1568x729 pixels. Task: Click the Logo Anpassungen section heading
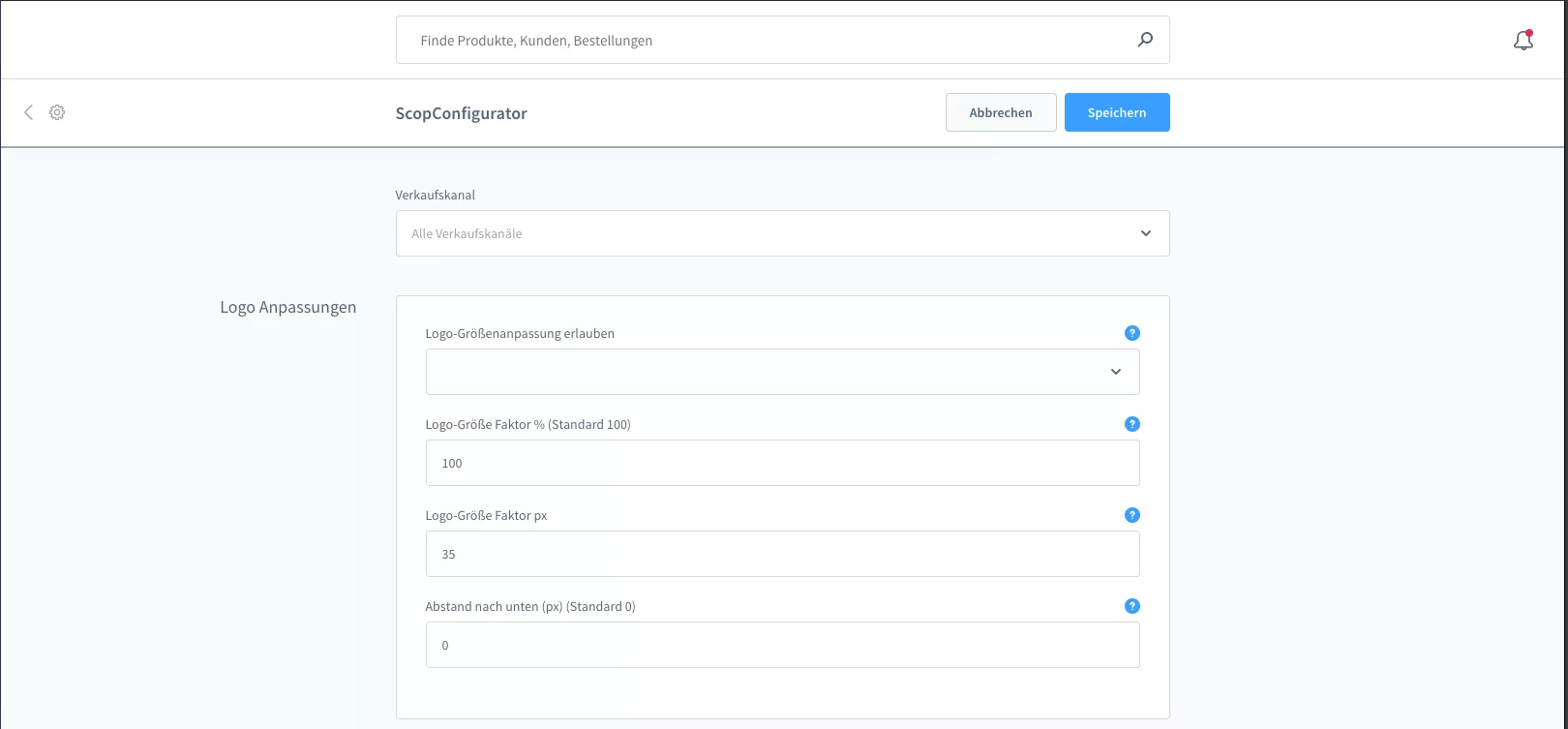coord(288,307)
